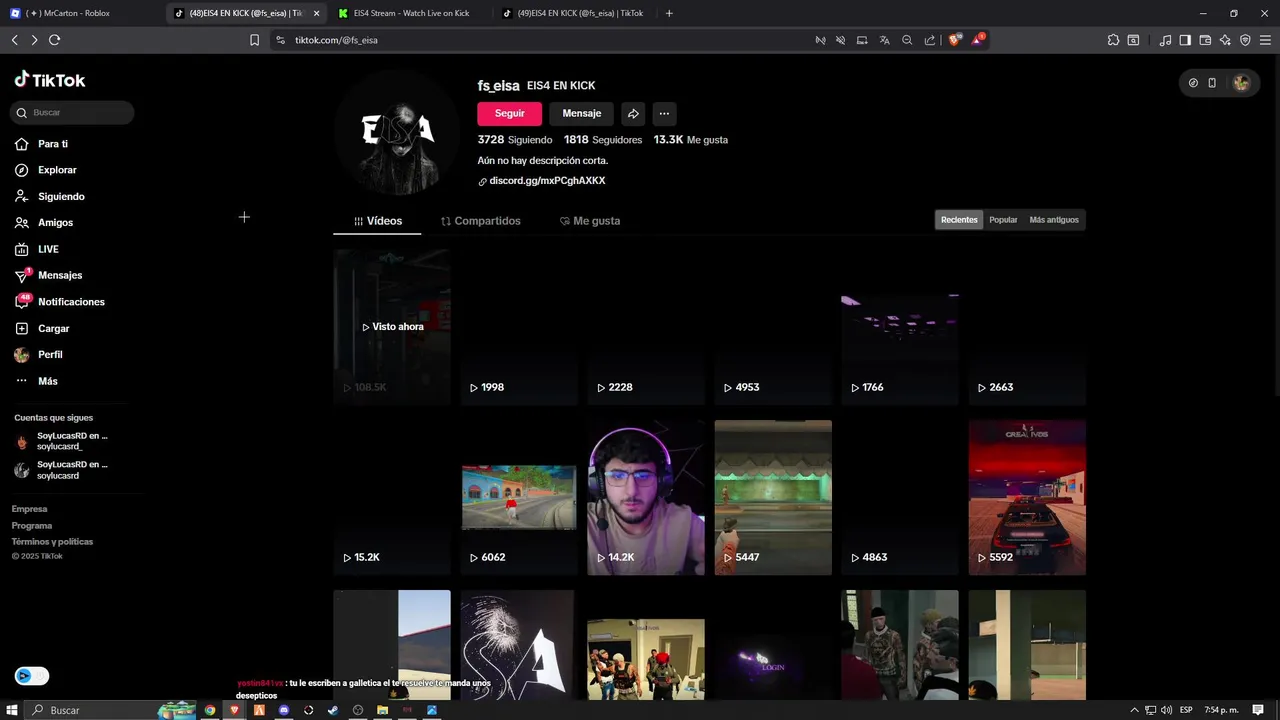Toggle the browser sidebar panel

(x=1185, y=40)
